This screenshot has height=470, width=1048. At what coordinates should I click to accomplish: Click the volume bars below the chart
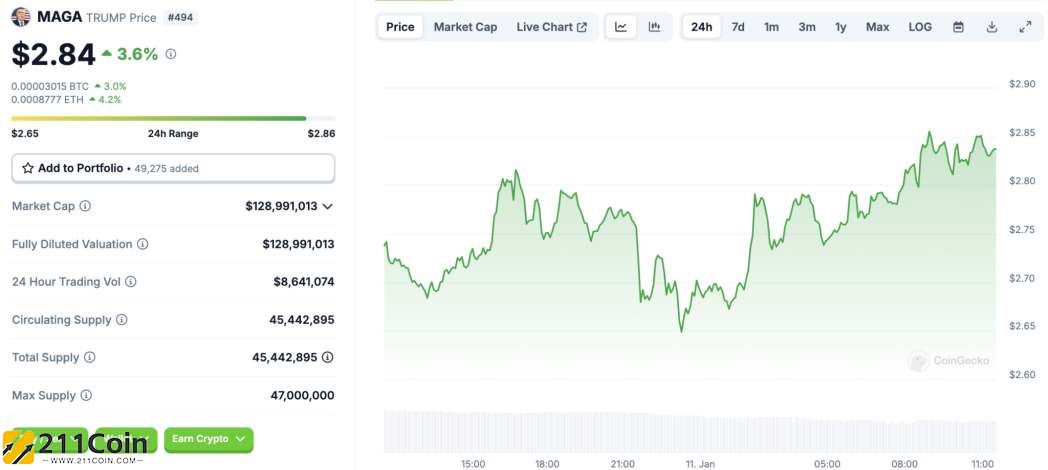pos(690,431)
